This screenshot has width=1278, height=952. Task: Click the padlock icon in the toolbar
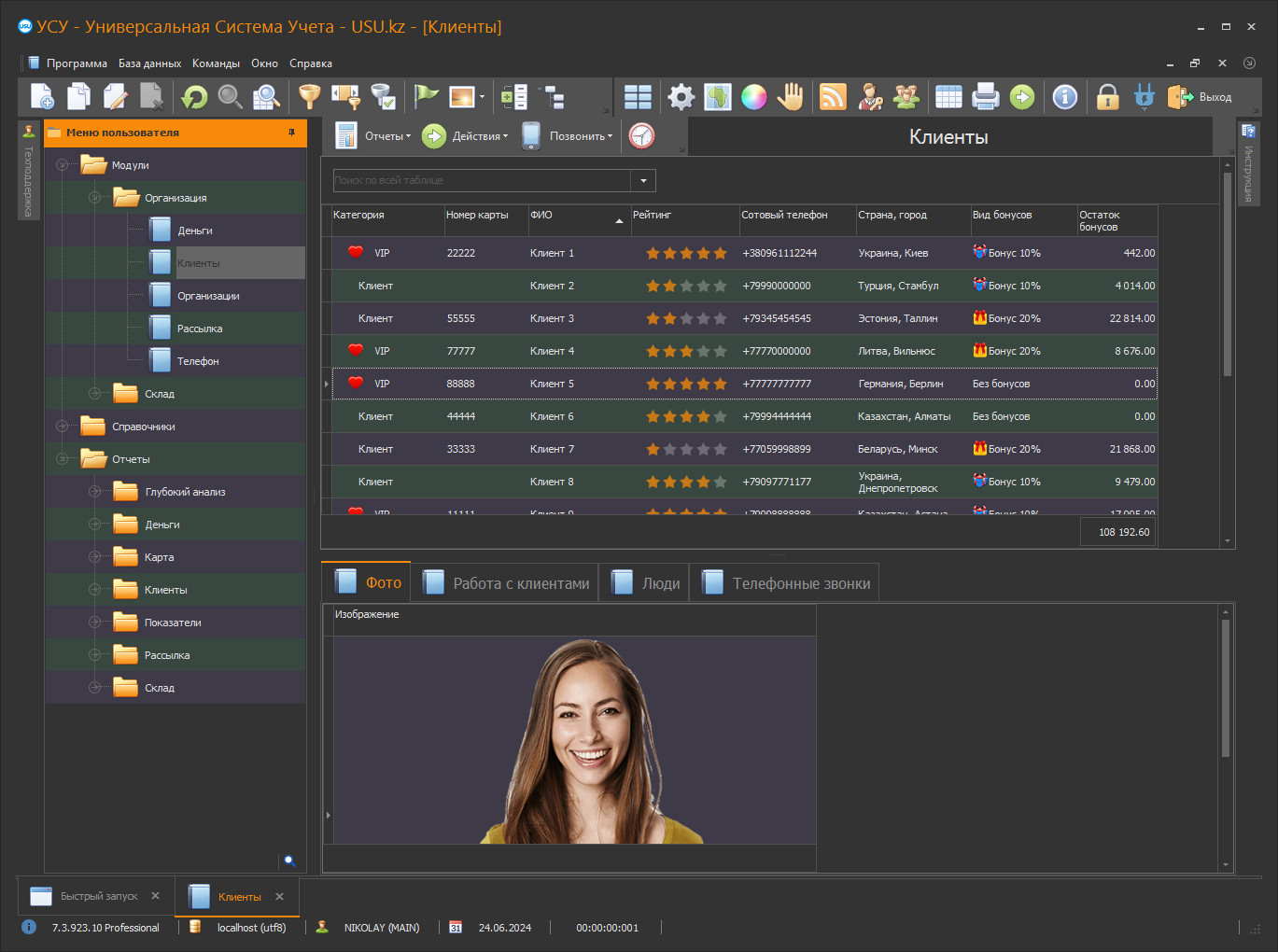(x=1107, y=97)
